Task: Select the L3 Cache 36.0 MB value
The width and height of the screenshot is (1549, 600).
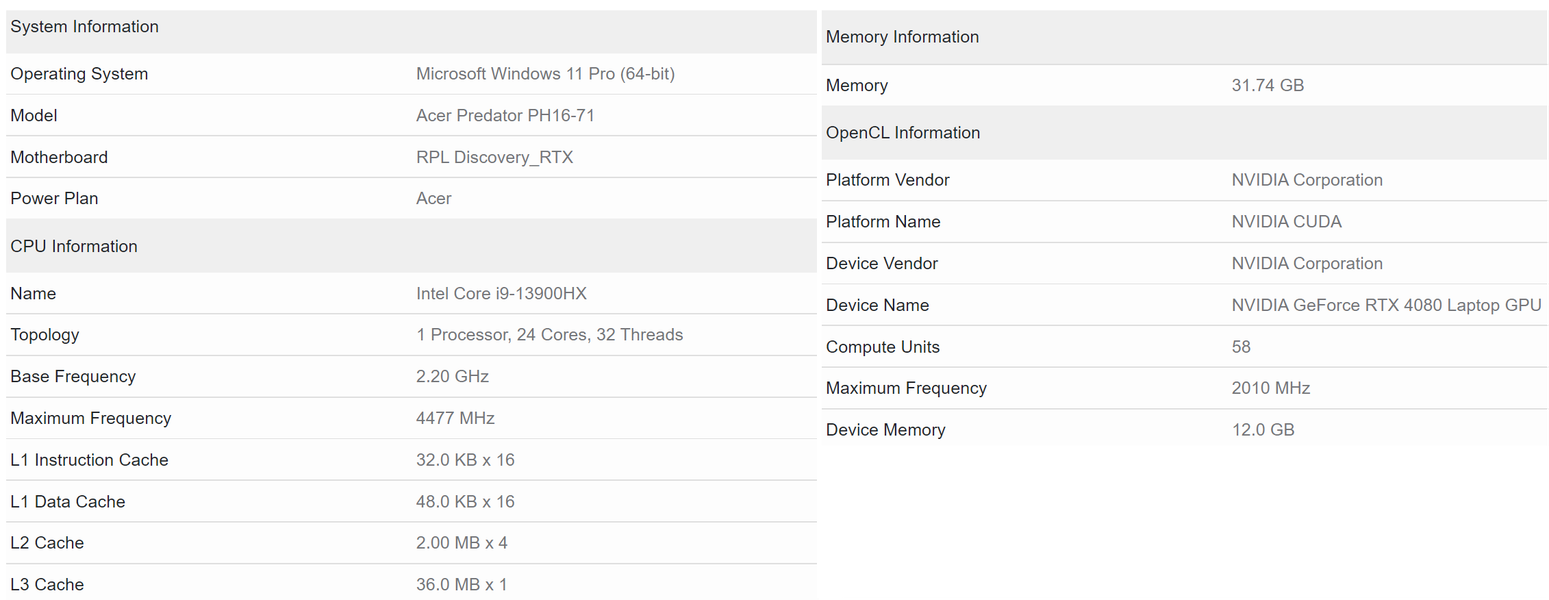Action: [461, 585]
